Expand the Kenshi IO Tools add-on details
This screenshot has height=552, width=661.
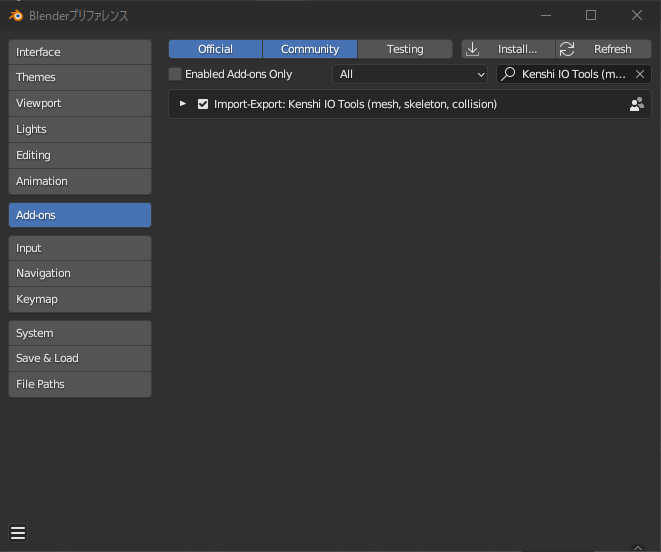pos(183,104)
